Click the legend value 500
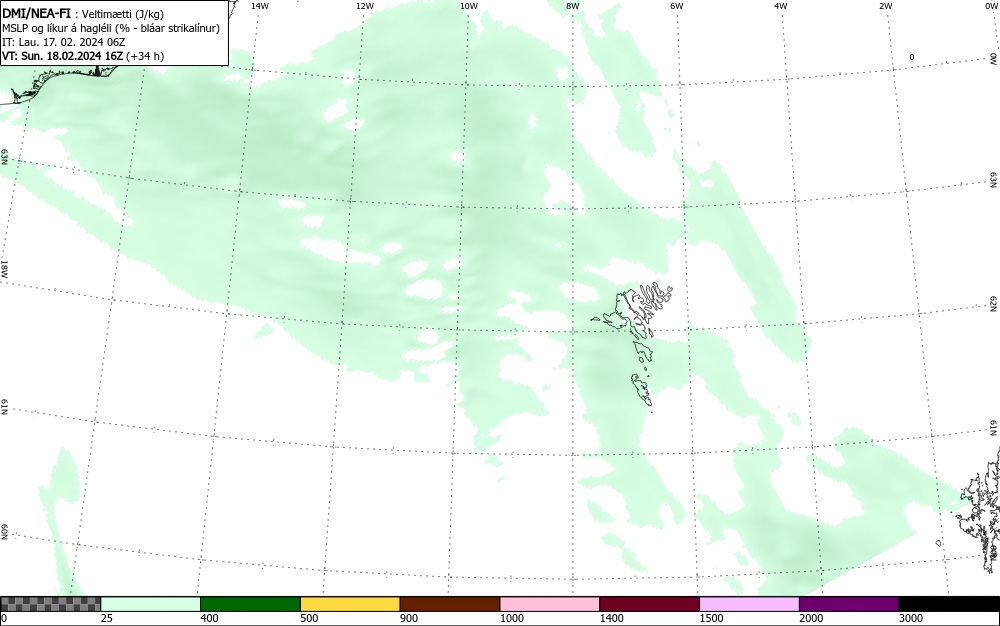 pos(309,618)
